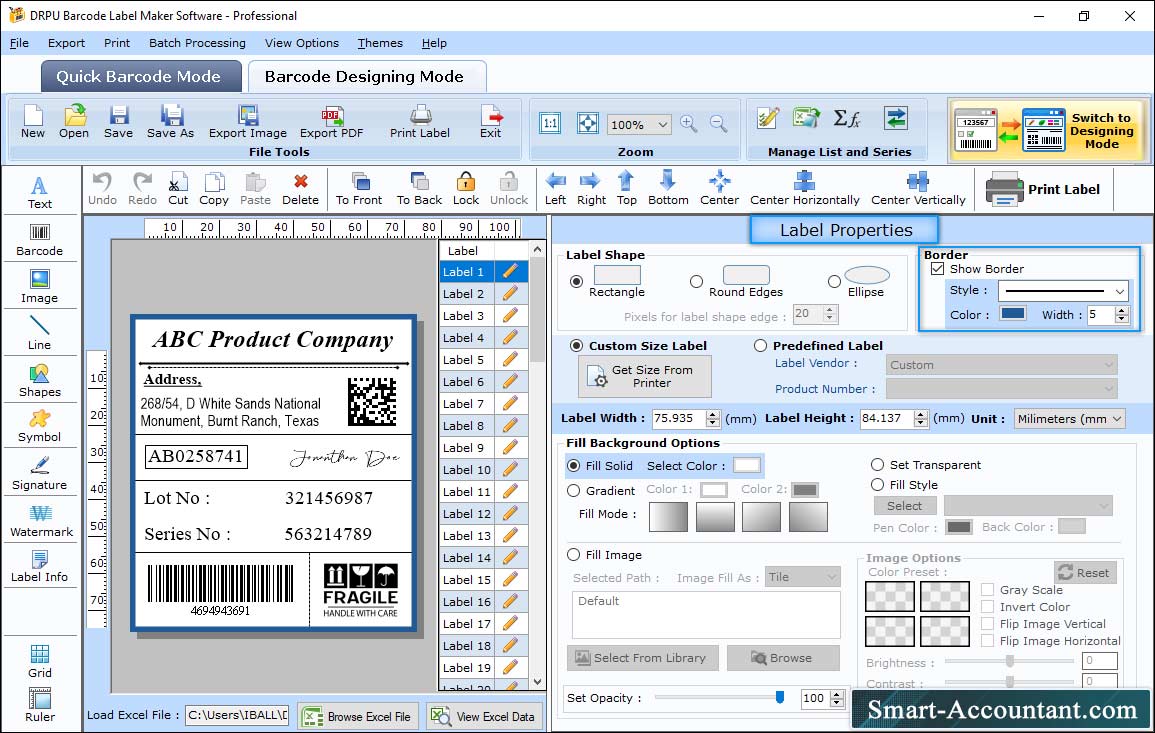Viewport: 1155px width, 733px height.
Task: Switch to Quick Barcode Mode tab
Action: [x=141, y=77]
